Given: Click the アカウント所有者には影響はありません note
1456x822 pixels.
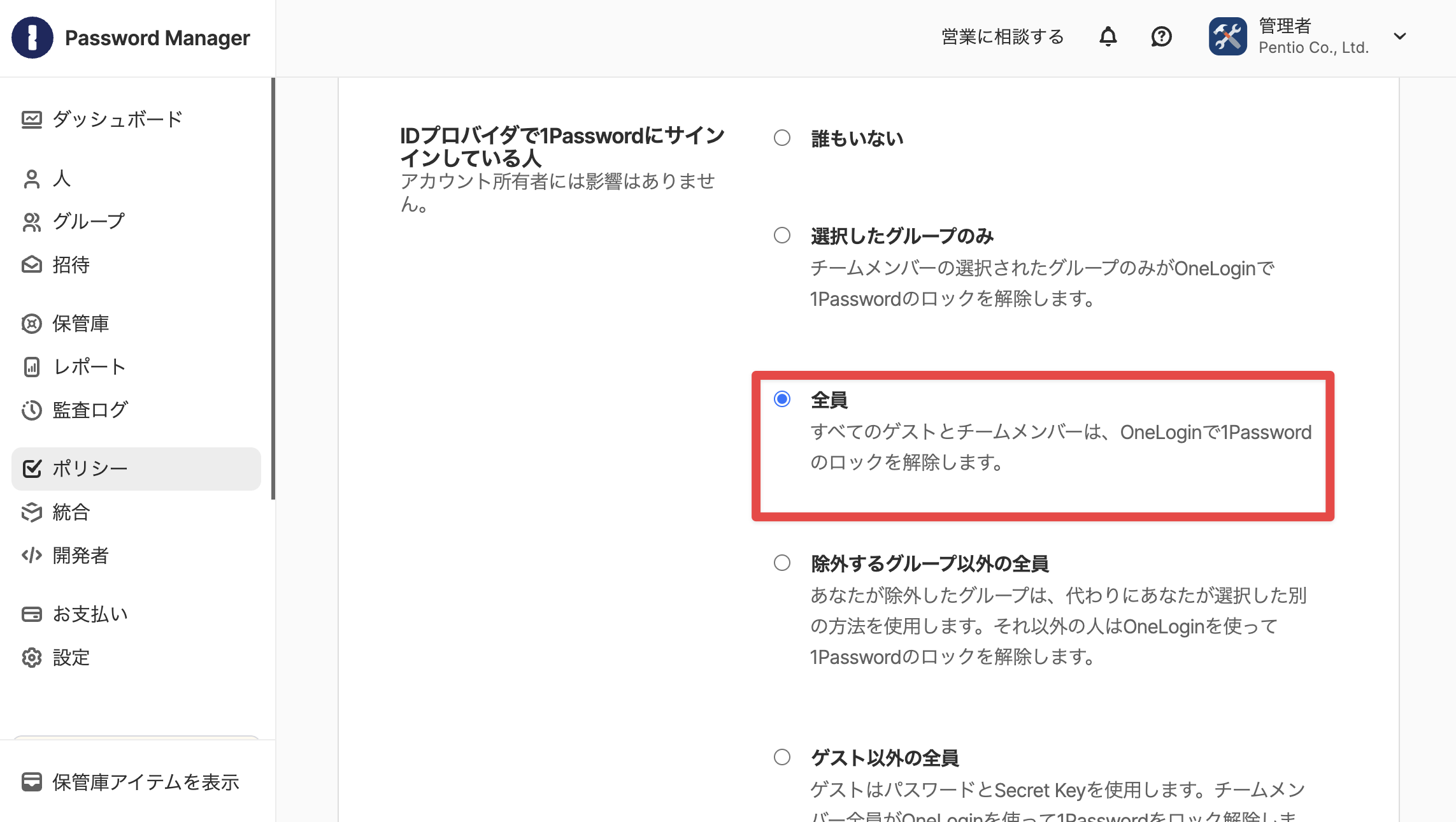Looking at the screenshot, I should pyautogui.click(x=558, y=192).
